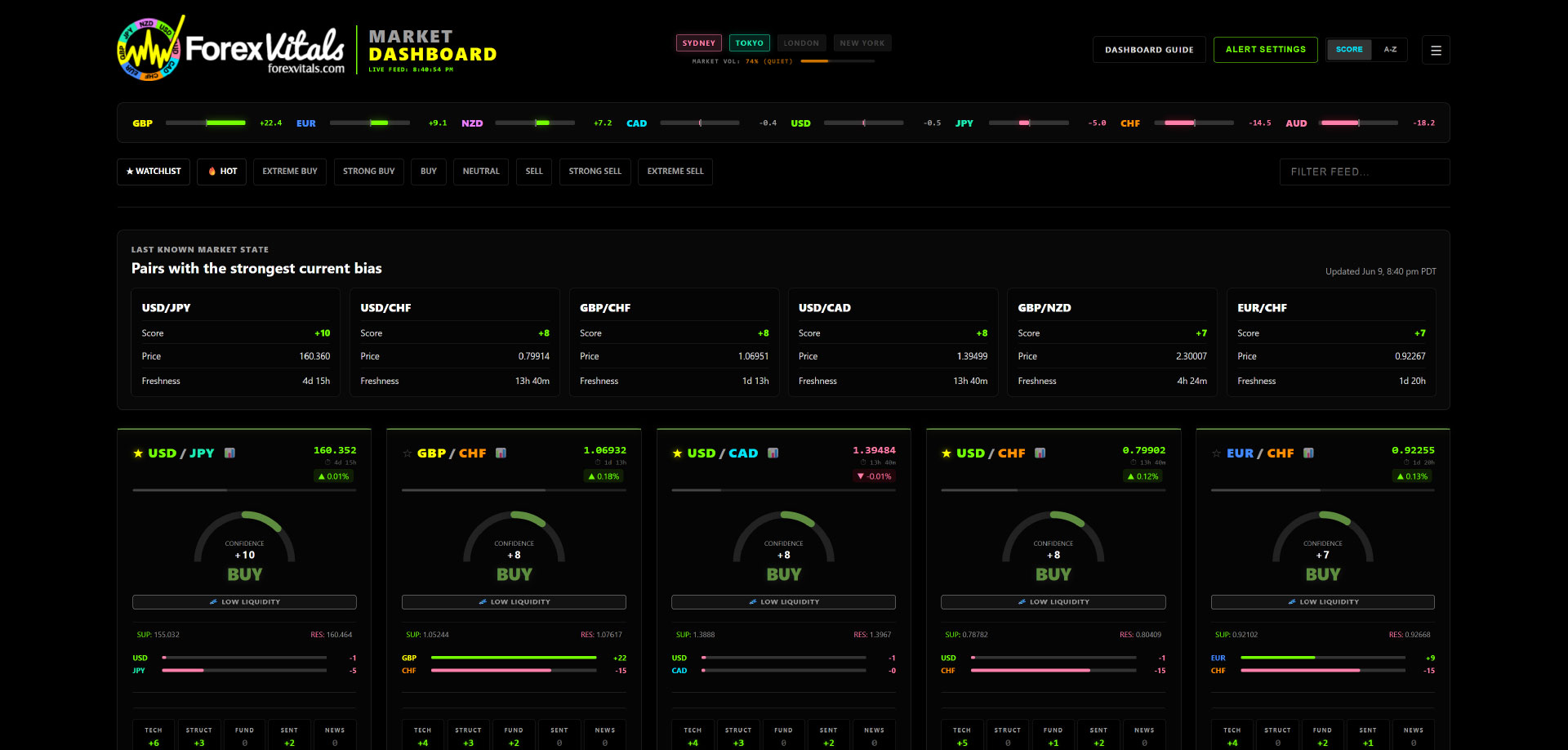Click low liquidity badge on USD/CAD card
The height and width of the screenshot is (750, 1568).
point(783,602)
